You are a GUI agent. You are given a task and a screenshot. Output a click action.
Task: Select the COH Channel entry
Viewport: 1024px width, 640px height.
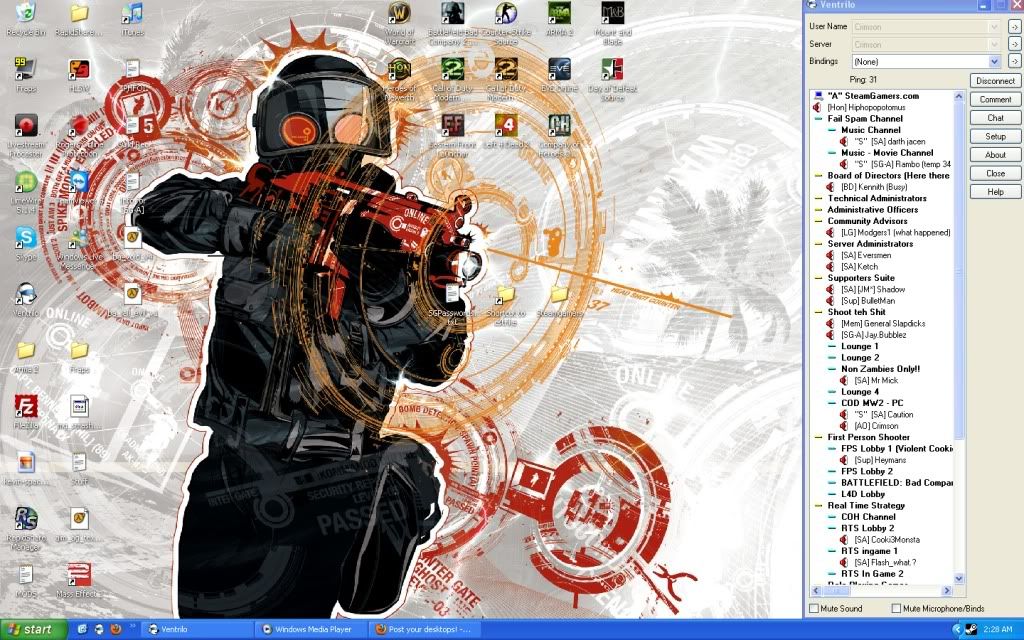868,517
